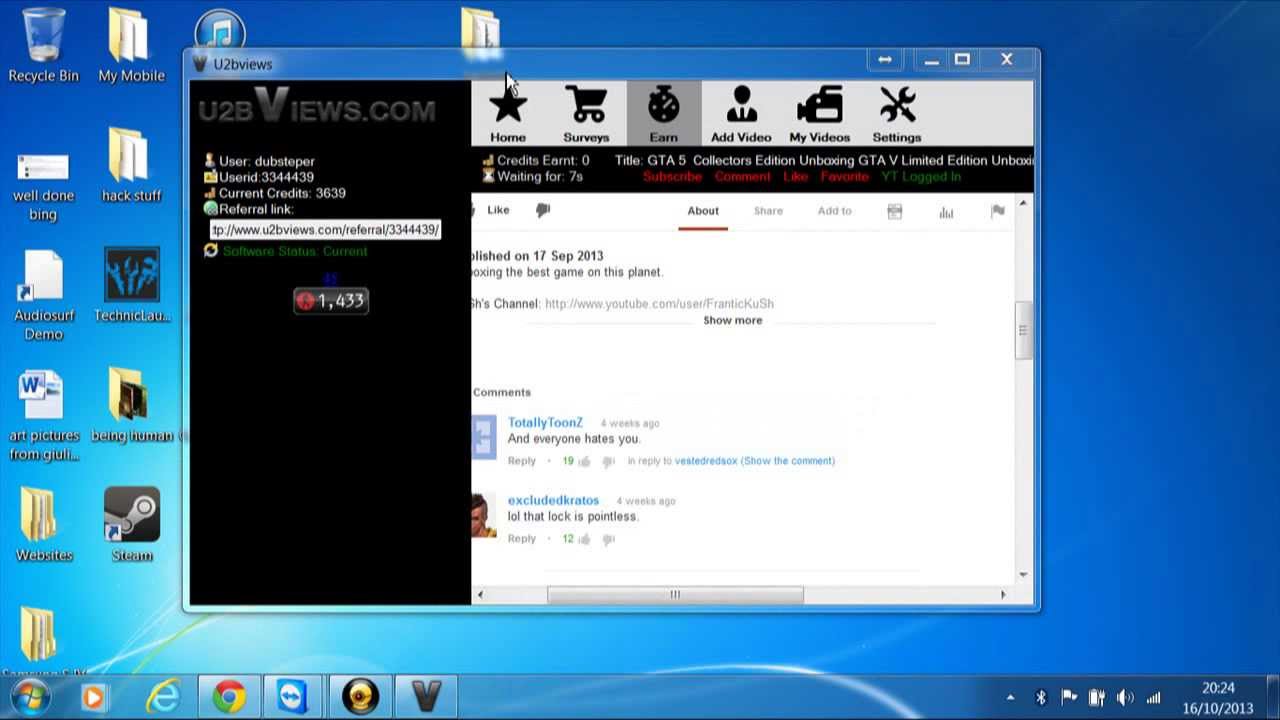Click the vertical scrollbar up arrow
This screenshot has height=720, width=1280.
(1022, 204)
